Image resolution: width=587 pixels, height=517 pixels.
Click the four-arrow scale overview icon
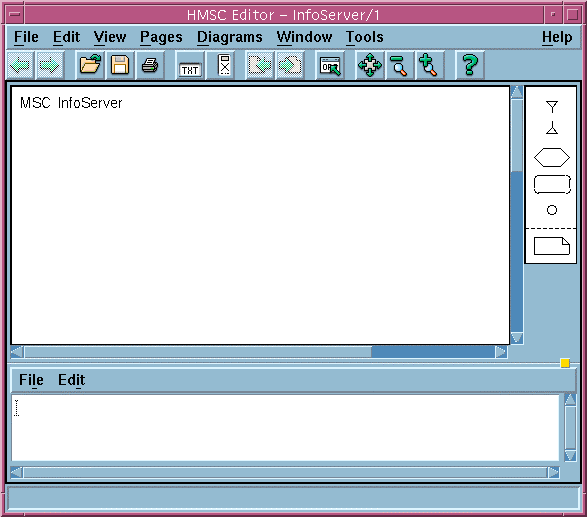(370, 66)
